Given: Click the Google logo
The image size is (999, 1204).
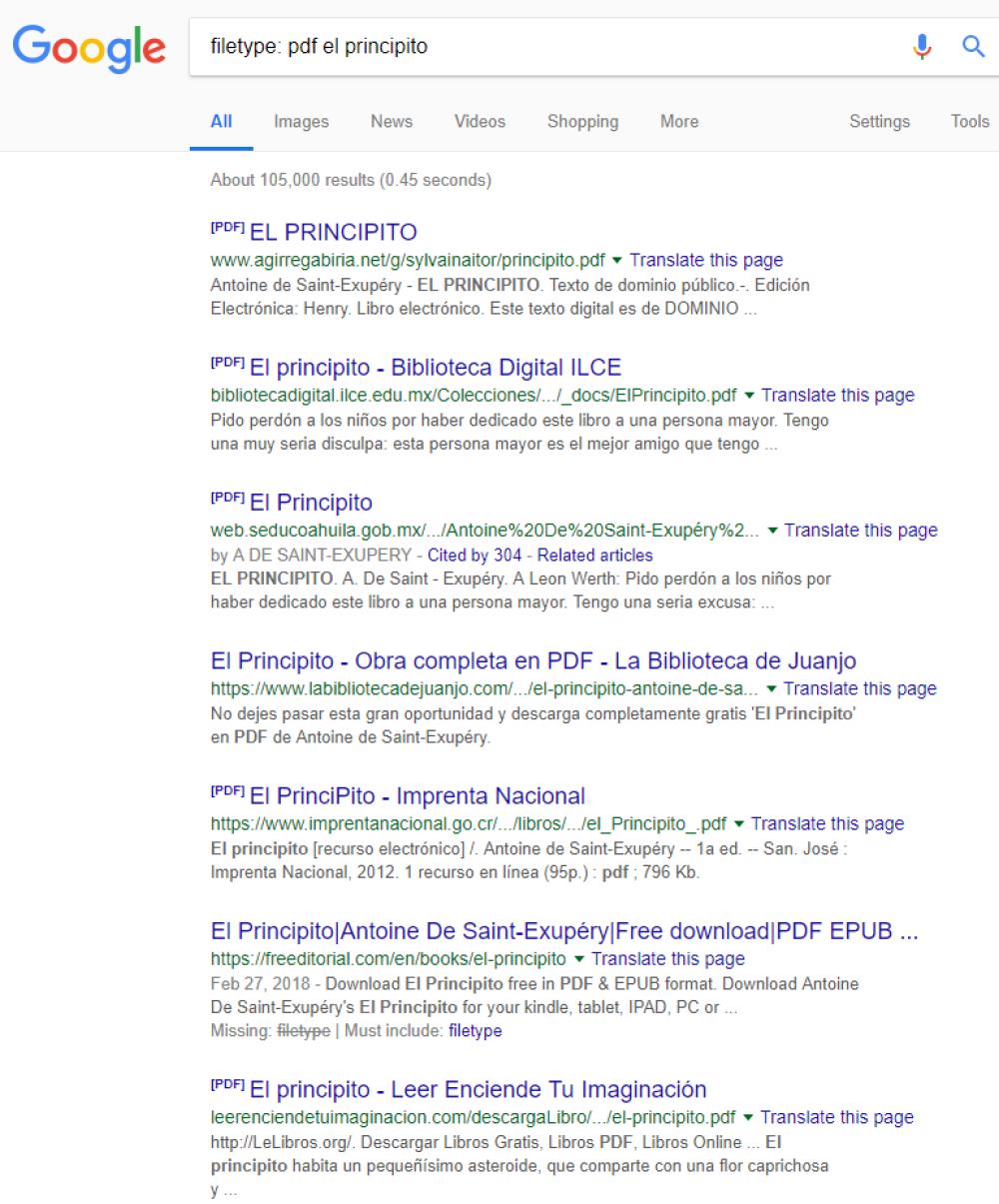Looking at the screenshot, I should click(89, 47).
